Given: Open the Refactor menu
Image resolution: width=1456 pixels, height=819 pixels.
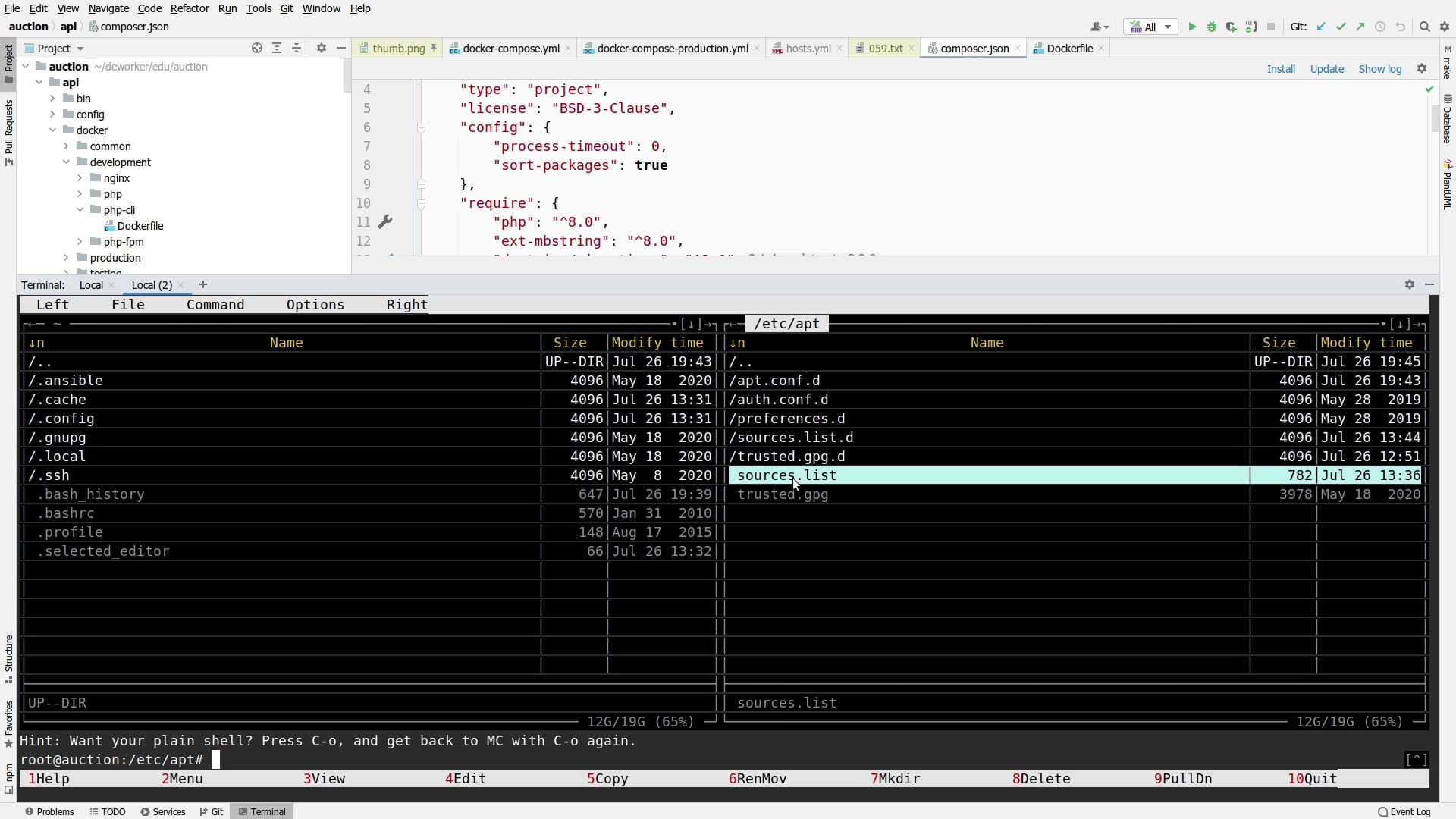Looking at the screenshot, I should point(189,8).
